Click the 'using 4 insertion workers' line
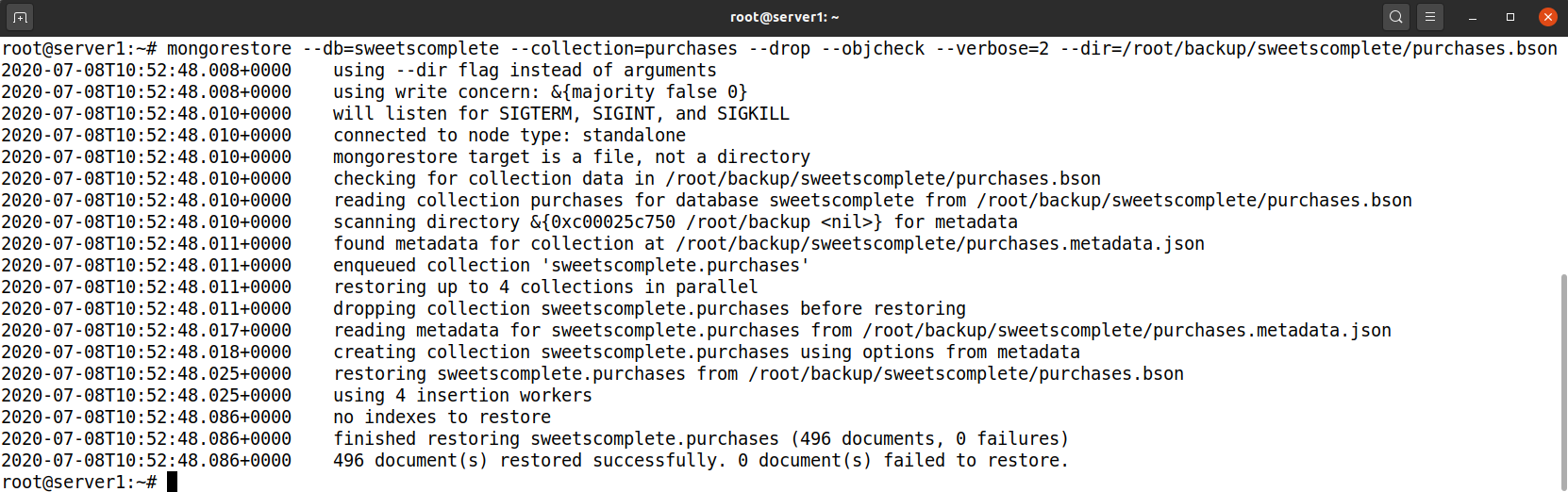Screen dimensions: 1568x492 point(462,396)
